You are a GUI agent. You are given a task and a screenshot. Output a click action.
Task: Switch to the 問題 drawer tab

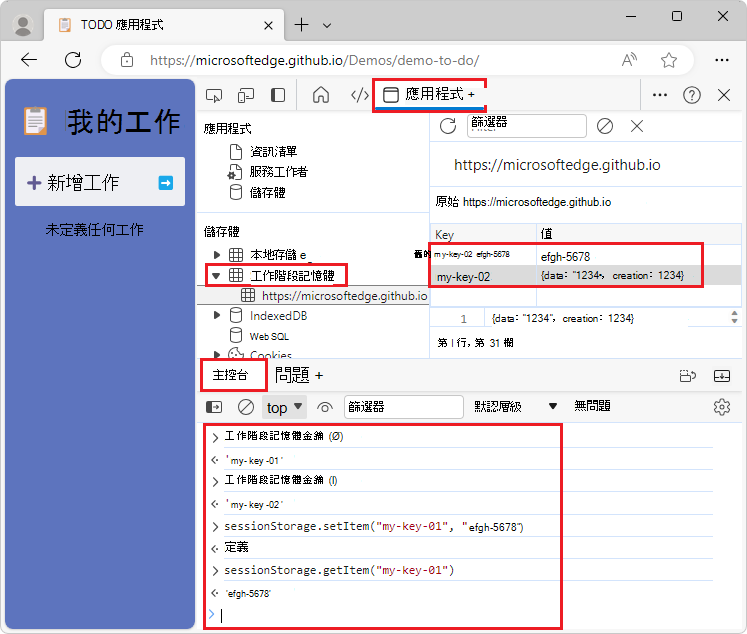[x=292, y=375]
